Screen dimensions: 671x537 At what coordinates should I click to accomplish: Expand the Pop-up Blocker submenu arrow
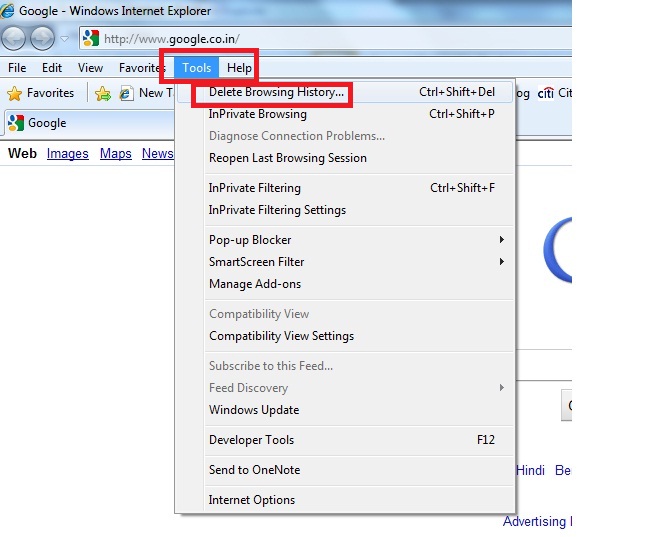point(502,240)
